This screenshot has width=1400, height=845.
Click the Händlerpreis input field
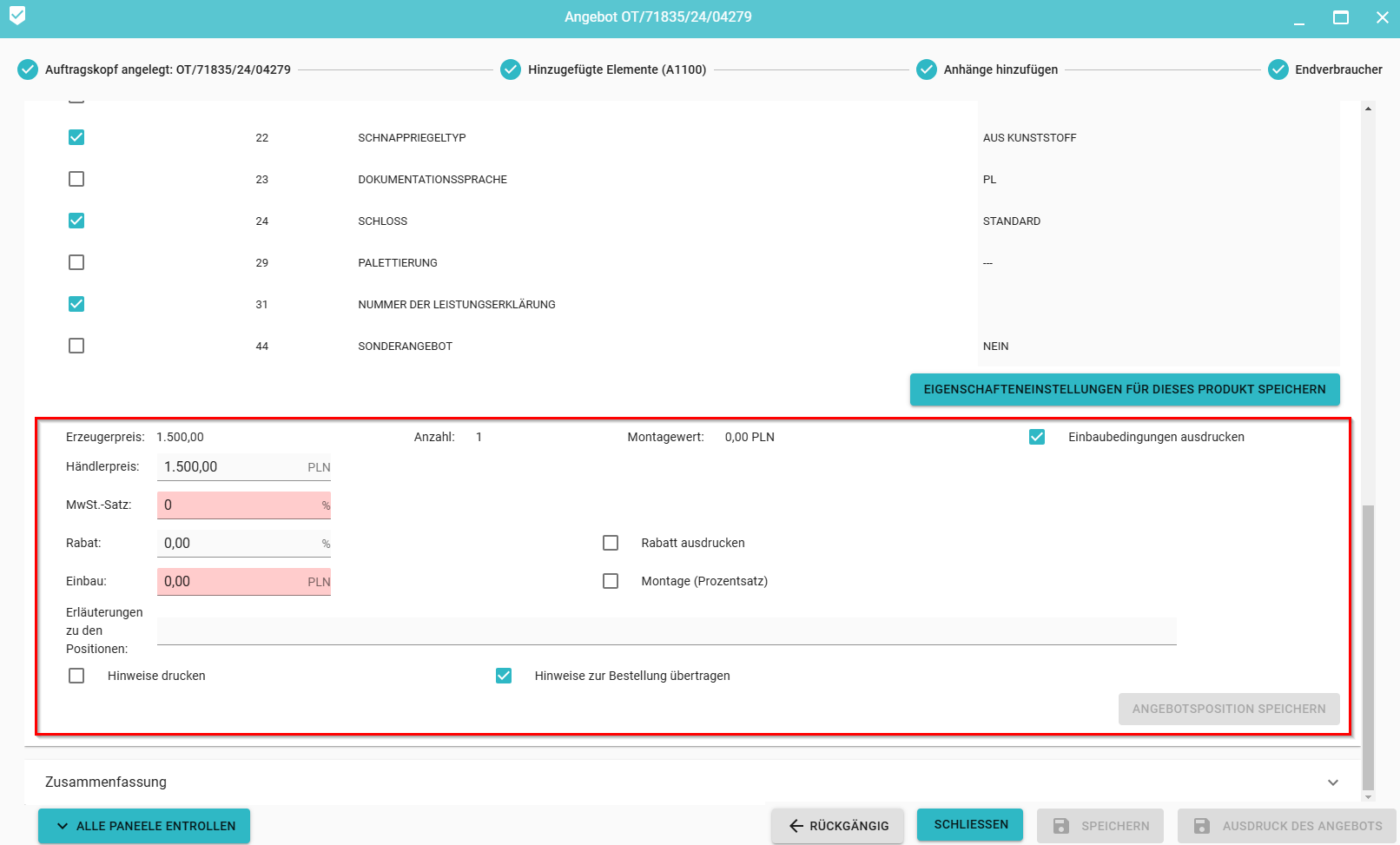[230, 467]
